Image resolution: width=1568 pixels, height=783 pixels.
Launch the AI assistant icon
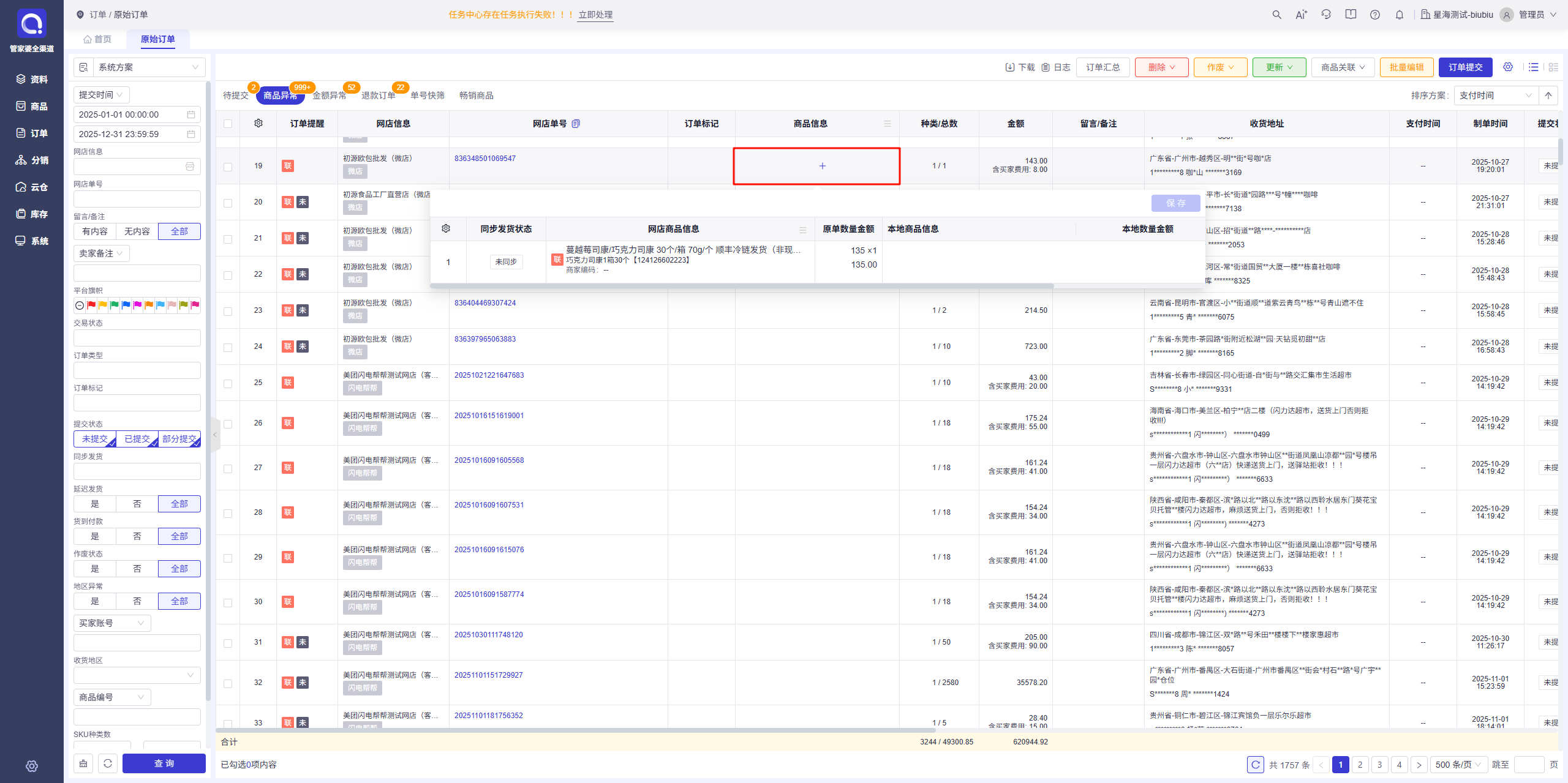point(1301,15)
